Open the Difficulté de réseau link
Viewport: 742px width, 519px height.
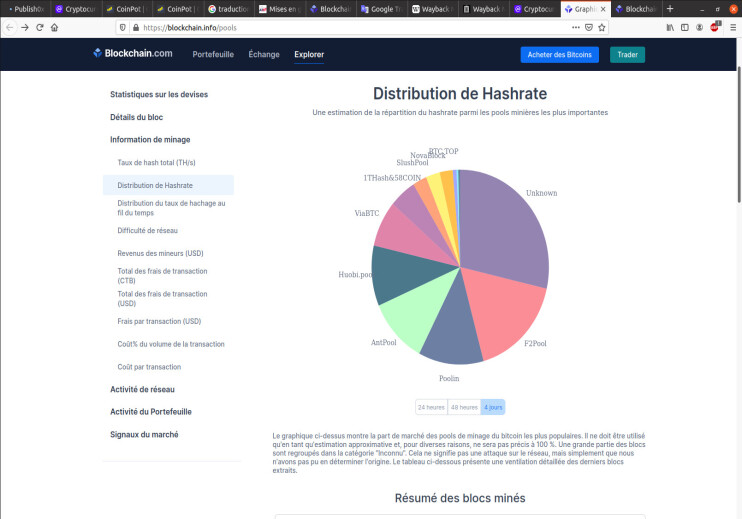(x=147, y=230)
